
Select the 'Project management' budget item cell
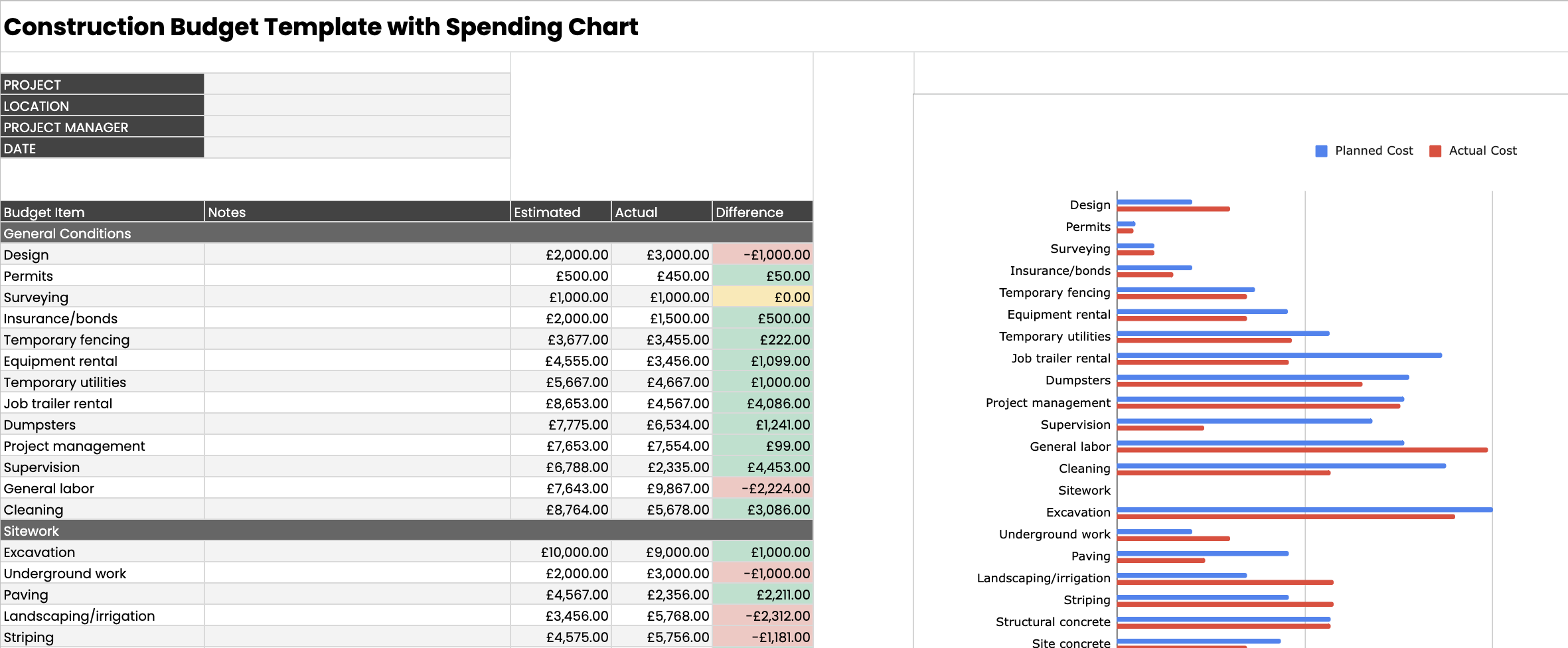tap(102, 445)
